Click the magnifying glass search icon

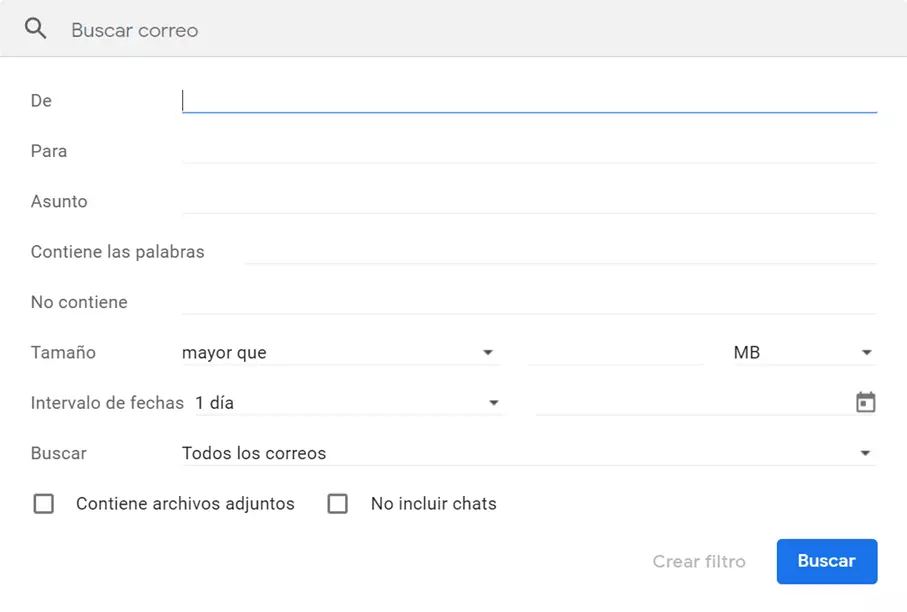[x=36, y=29]
